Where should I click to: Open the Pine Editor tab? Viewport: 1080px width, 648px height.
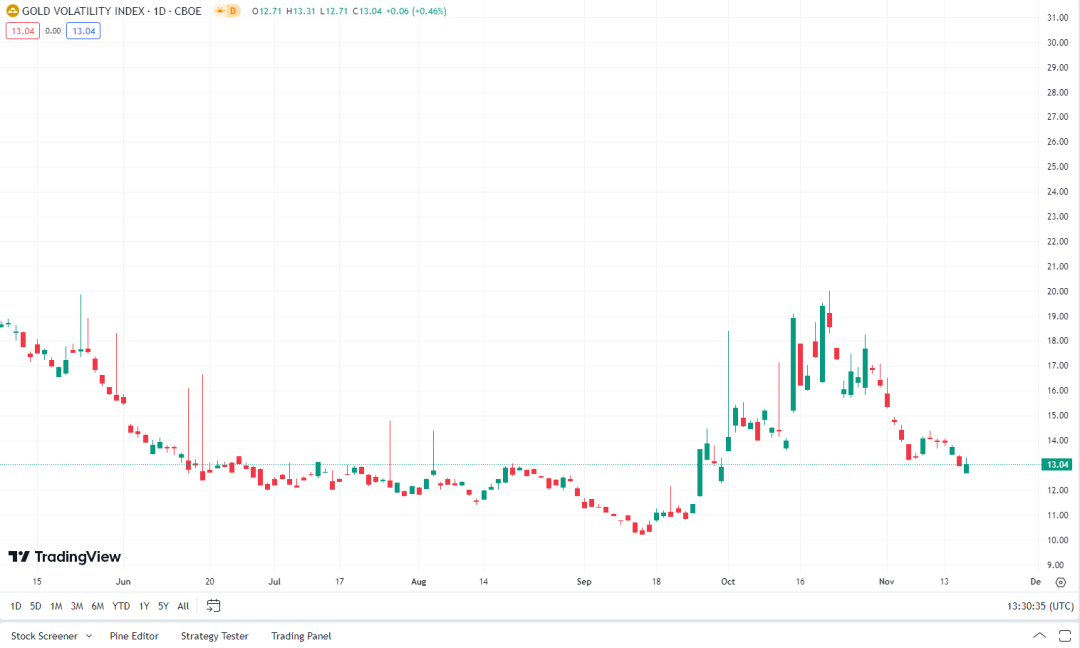point(134,636)
